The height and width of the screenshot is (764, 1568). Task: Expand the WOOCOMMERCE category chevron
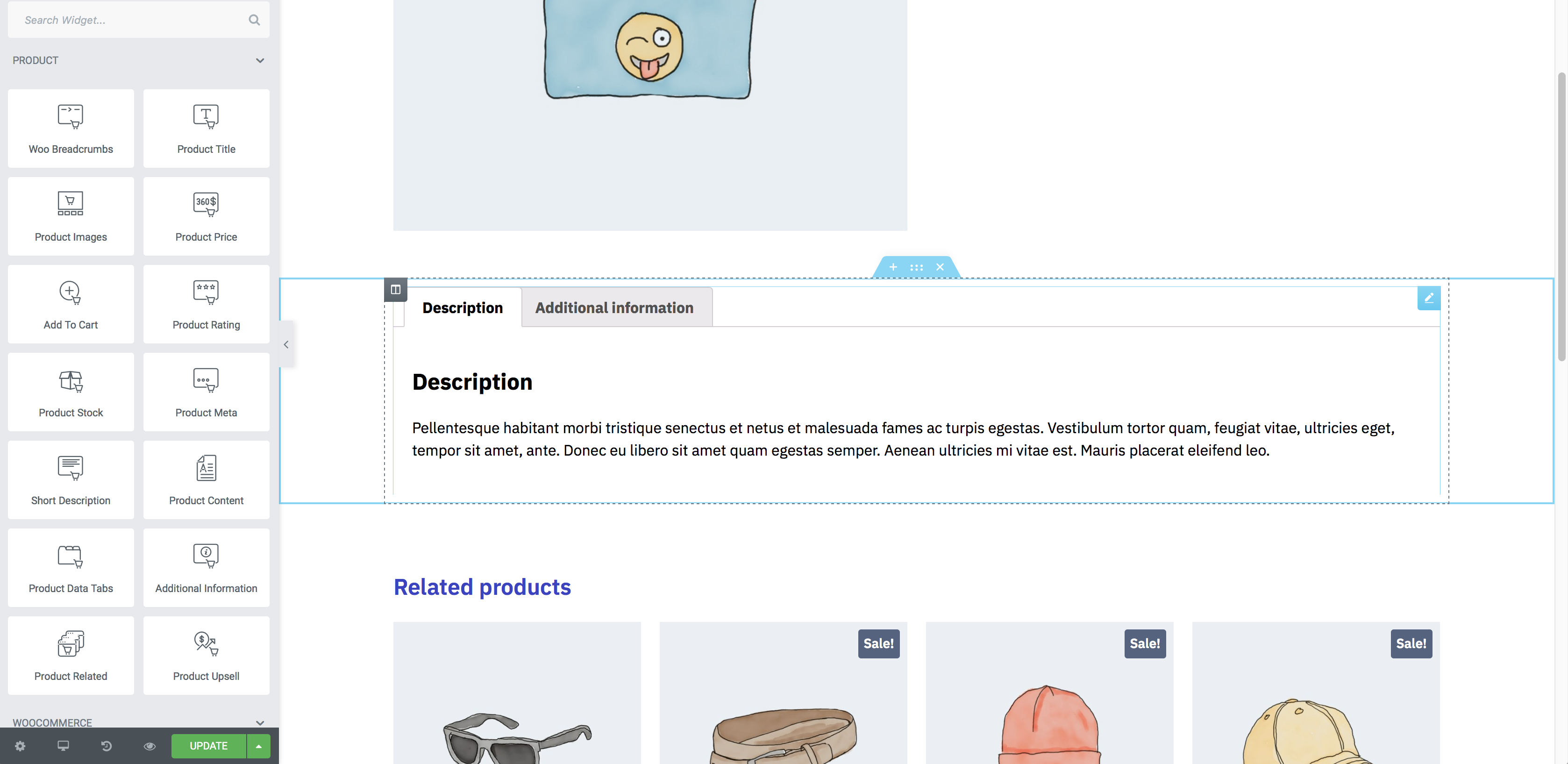[260, 722]
